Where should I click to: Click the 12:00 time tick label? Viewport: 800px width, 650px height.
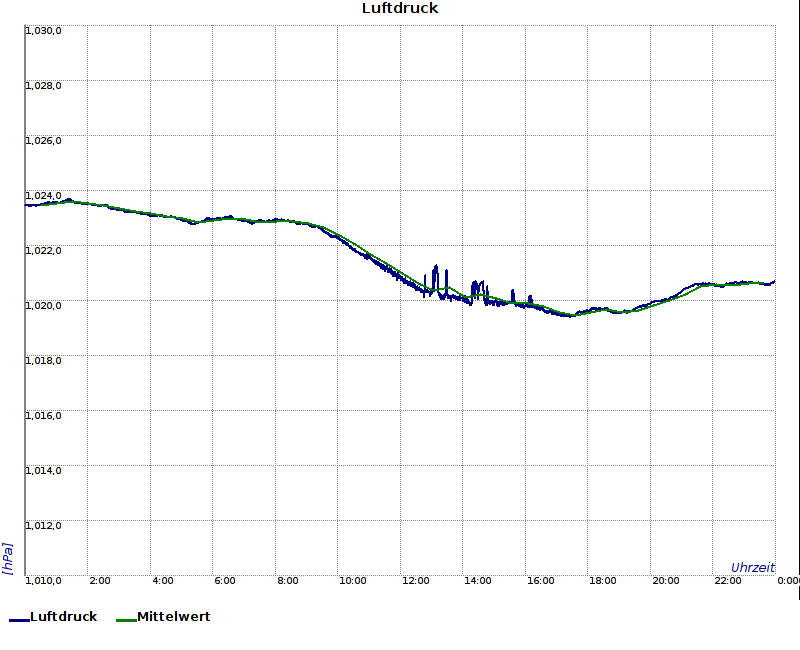(x=415, y=581)
